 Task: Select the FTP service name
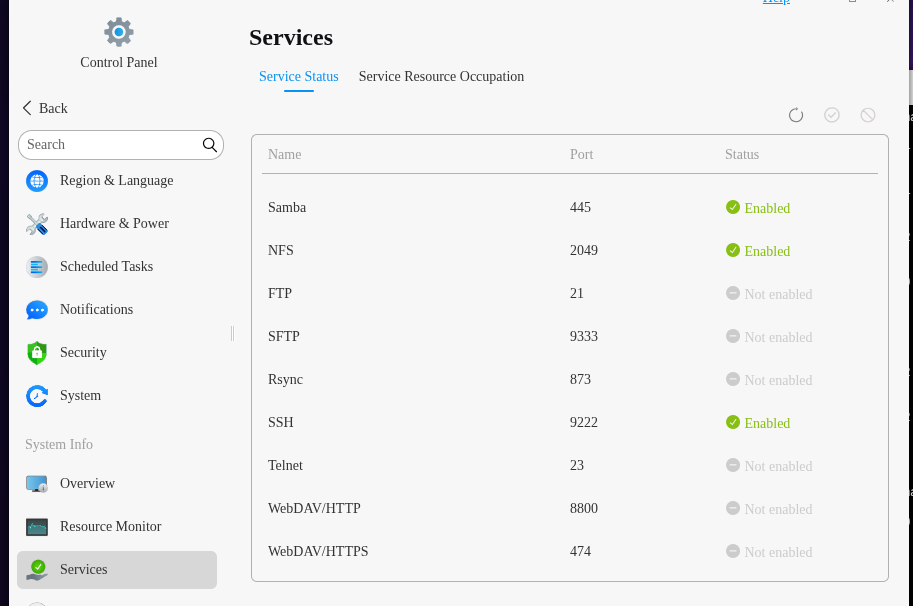279,293
